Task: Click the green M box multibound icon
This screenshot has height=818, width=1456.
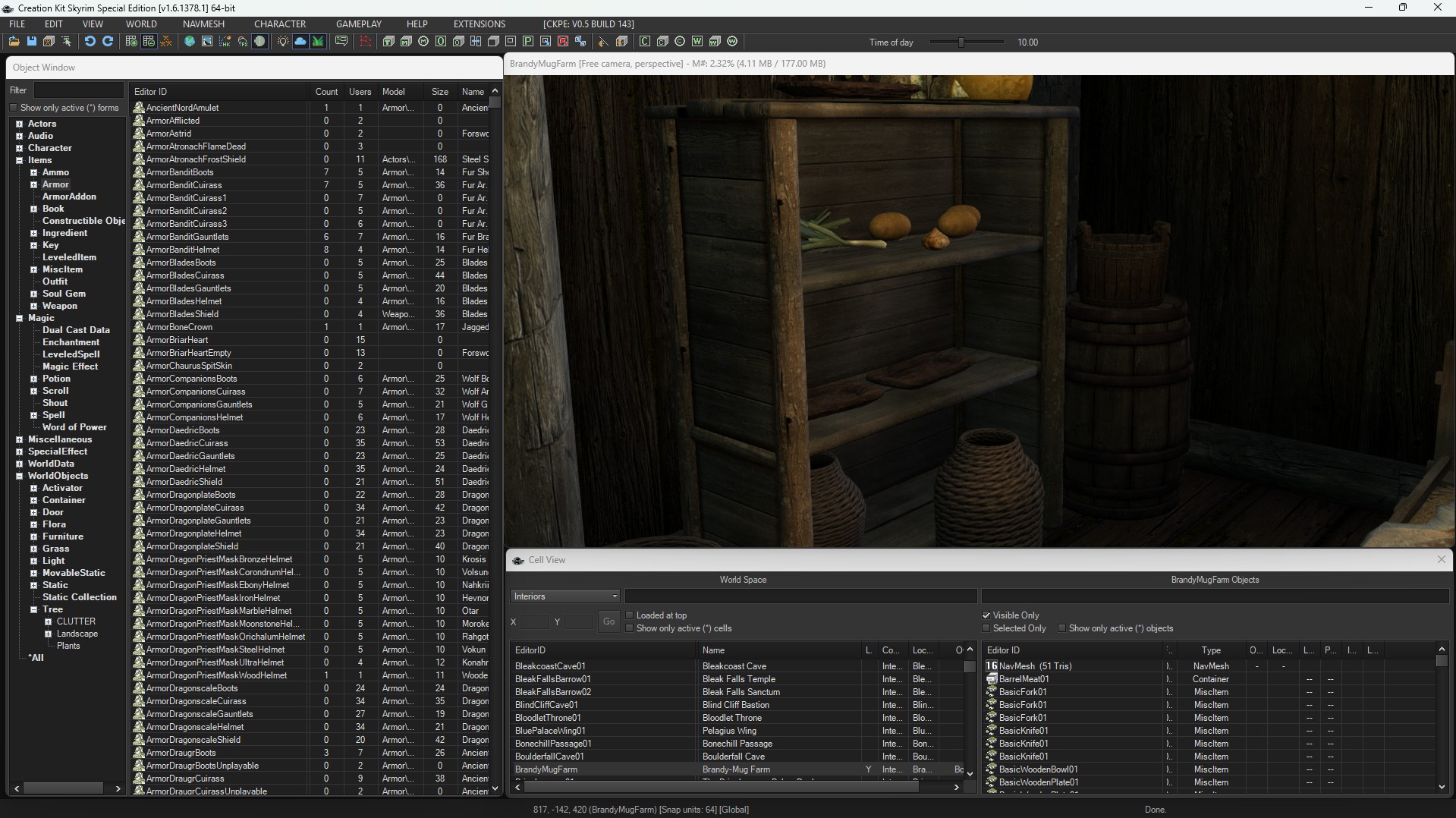Action: pyautogui.click(x=405, y=42)
